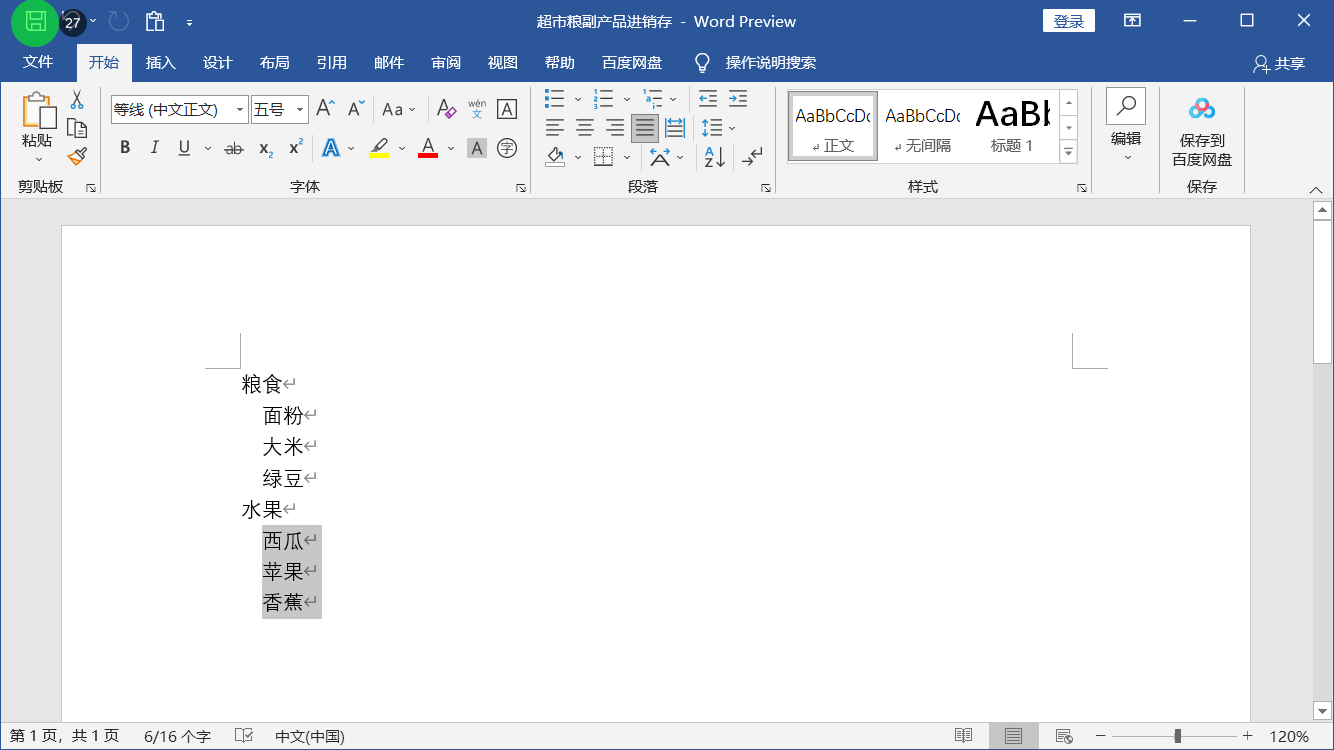
Task: Click the Save icon in quick access toolbar
Action: click(35, 21)
